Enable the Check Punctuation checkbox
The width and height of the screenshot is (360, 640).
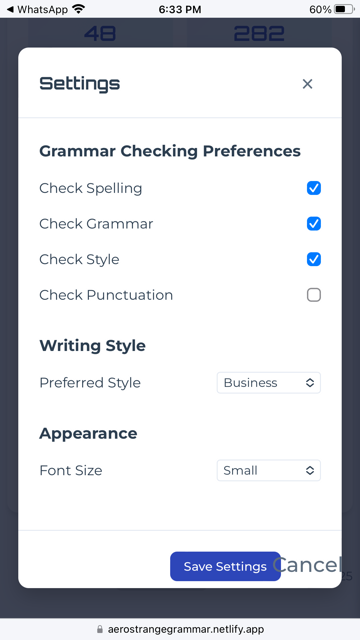pos(314,295)
